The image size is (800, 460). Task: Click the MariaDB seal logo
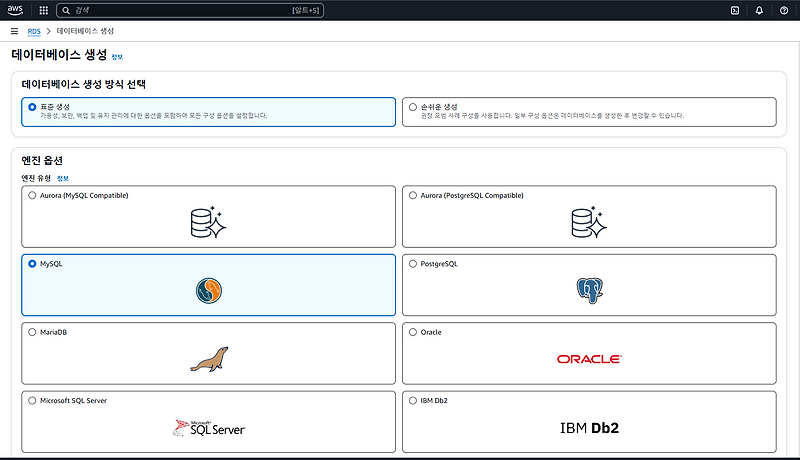coord(209,360)
